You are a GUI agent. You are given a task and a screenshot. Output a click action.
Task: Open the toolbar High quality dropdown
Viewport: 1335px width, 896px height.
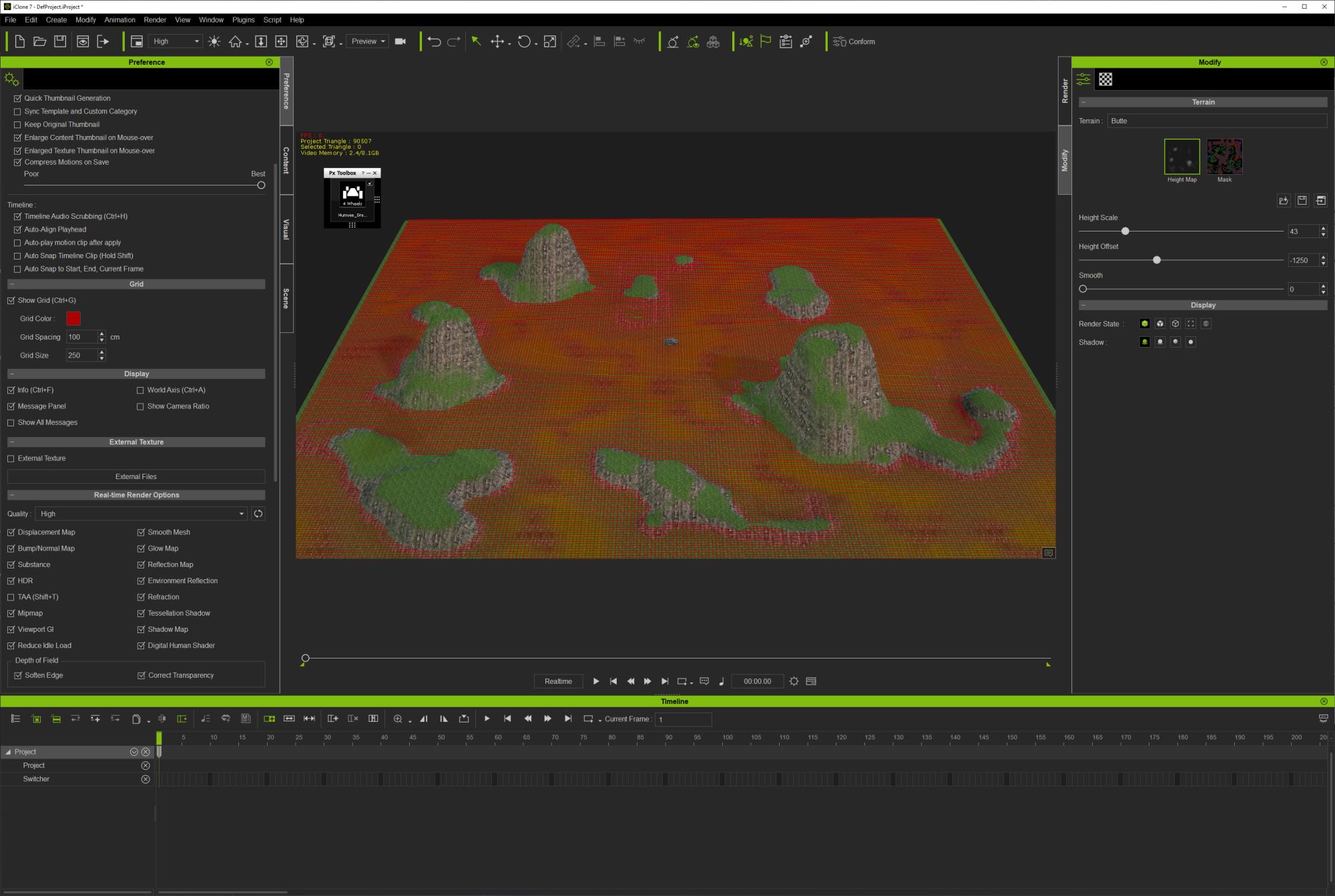[175, 41]
